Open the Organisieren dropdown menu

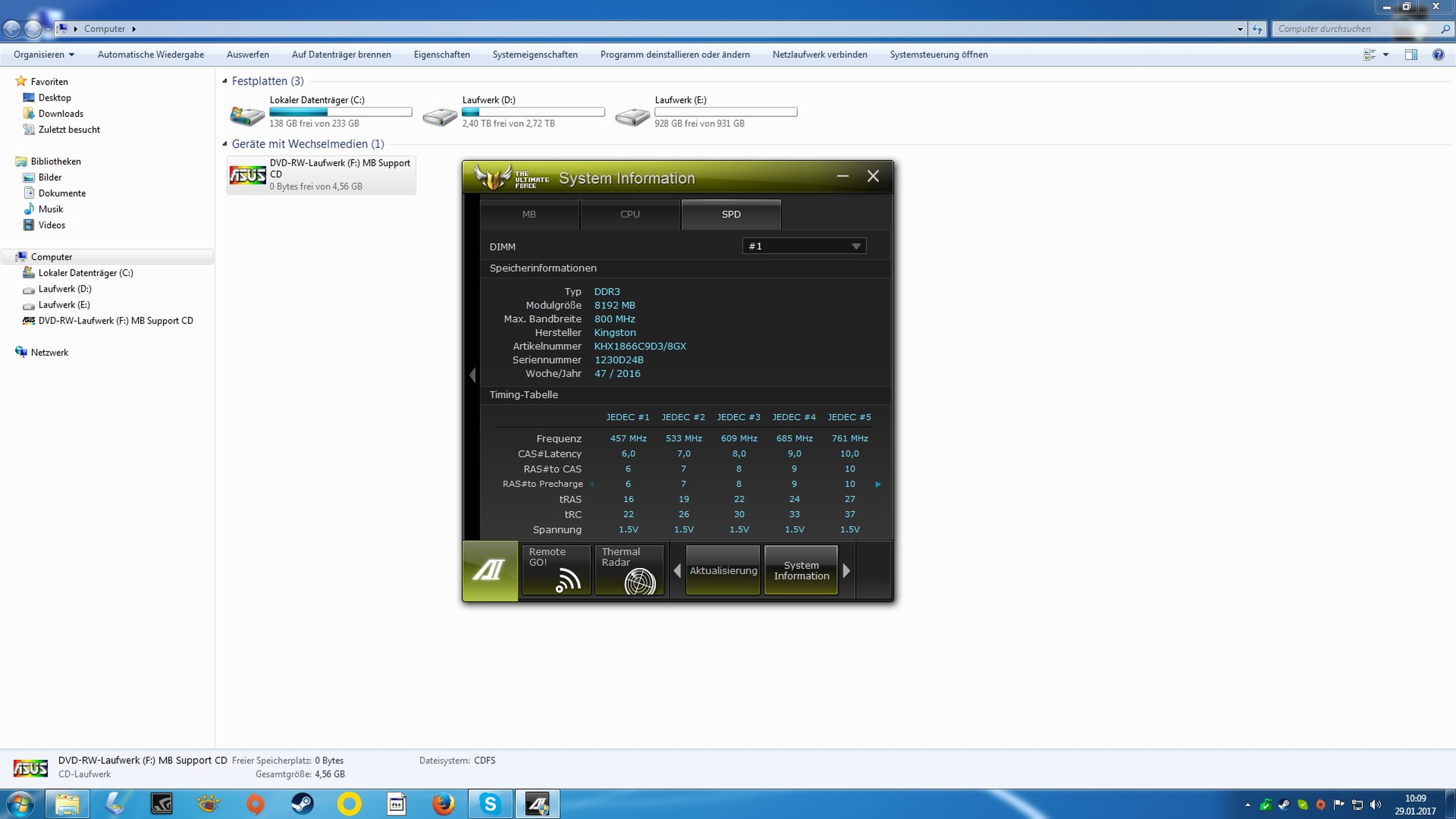point(44,55)
